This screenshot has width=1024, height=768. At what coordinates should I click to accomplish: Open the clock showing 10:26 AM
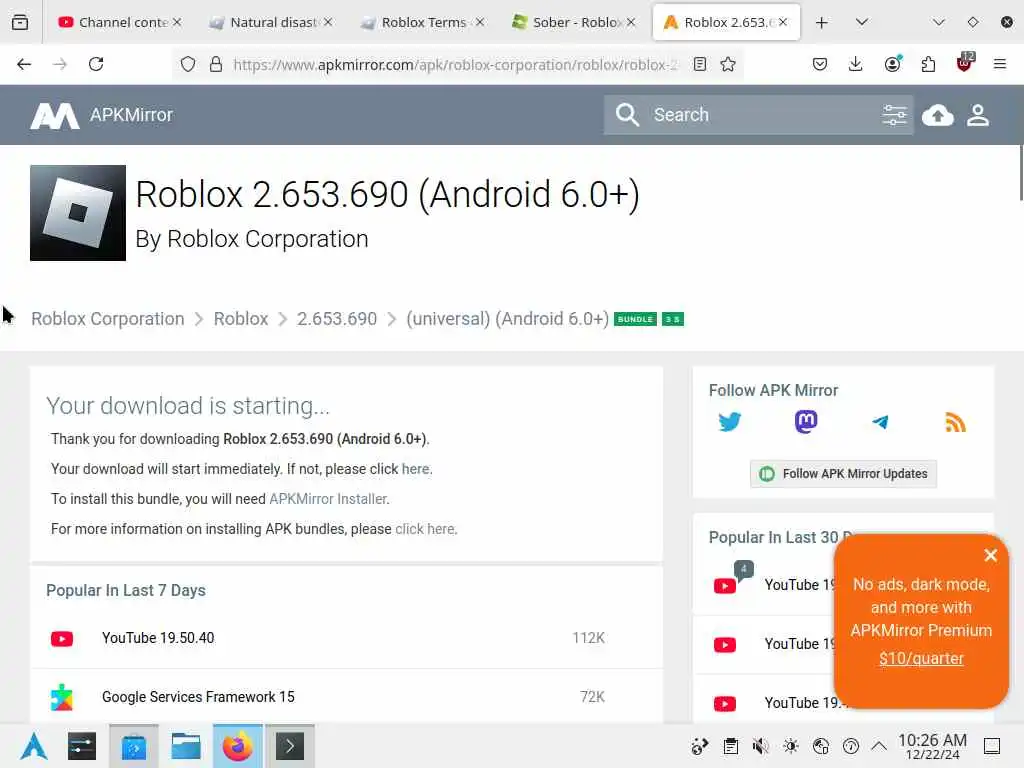(932, 746)
